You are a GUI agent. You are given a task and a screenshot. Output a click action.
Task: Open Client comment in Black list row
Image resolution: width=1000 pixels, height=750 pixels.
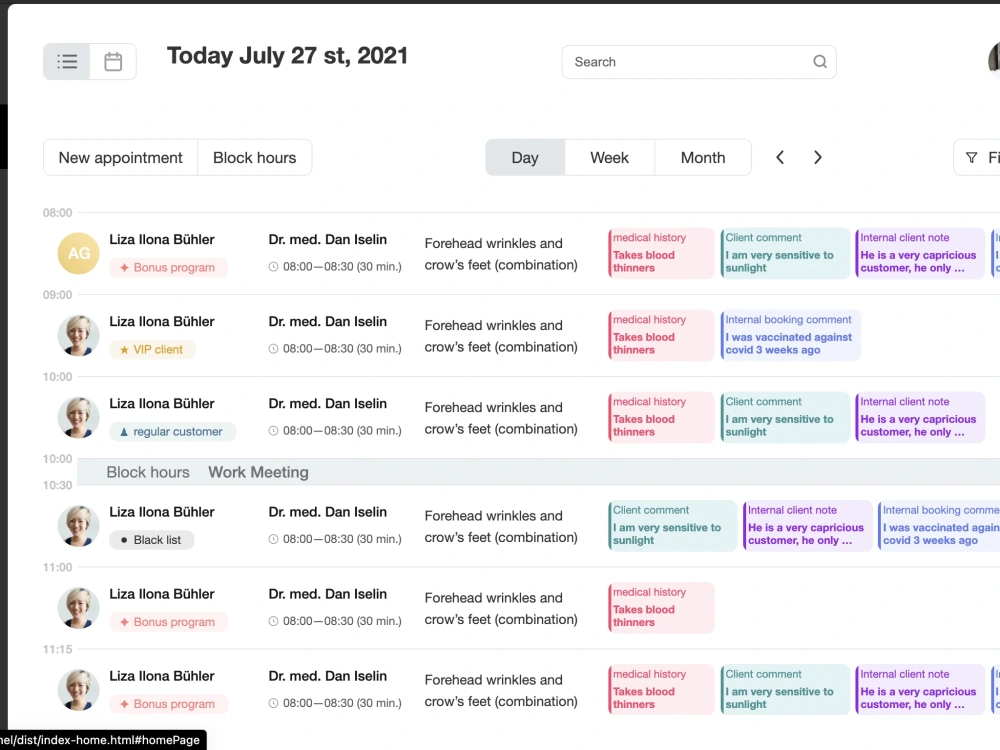tap(672, 526)
